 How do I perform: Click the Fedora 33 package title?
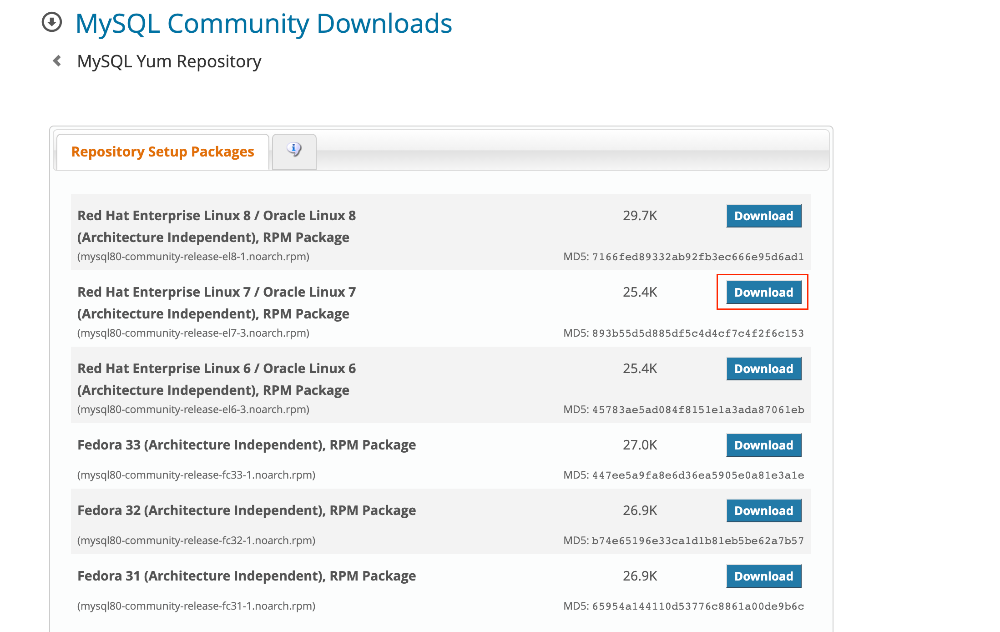pos(246,445)
